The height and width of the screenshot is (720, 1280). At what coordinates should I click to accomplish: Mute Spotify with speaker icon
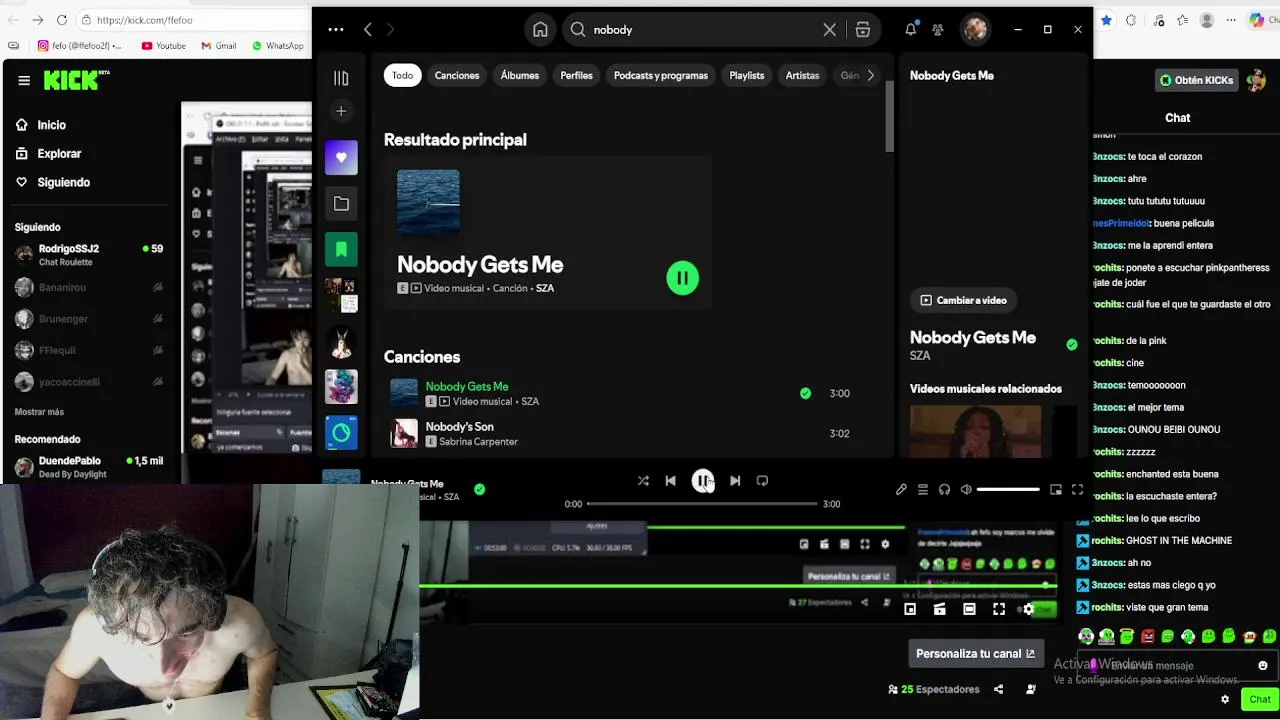[966, 490]
